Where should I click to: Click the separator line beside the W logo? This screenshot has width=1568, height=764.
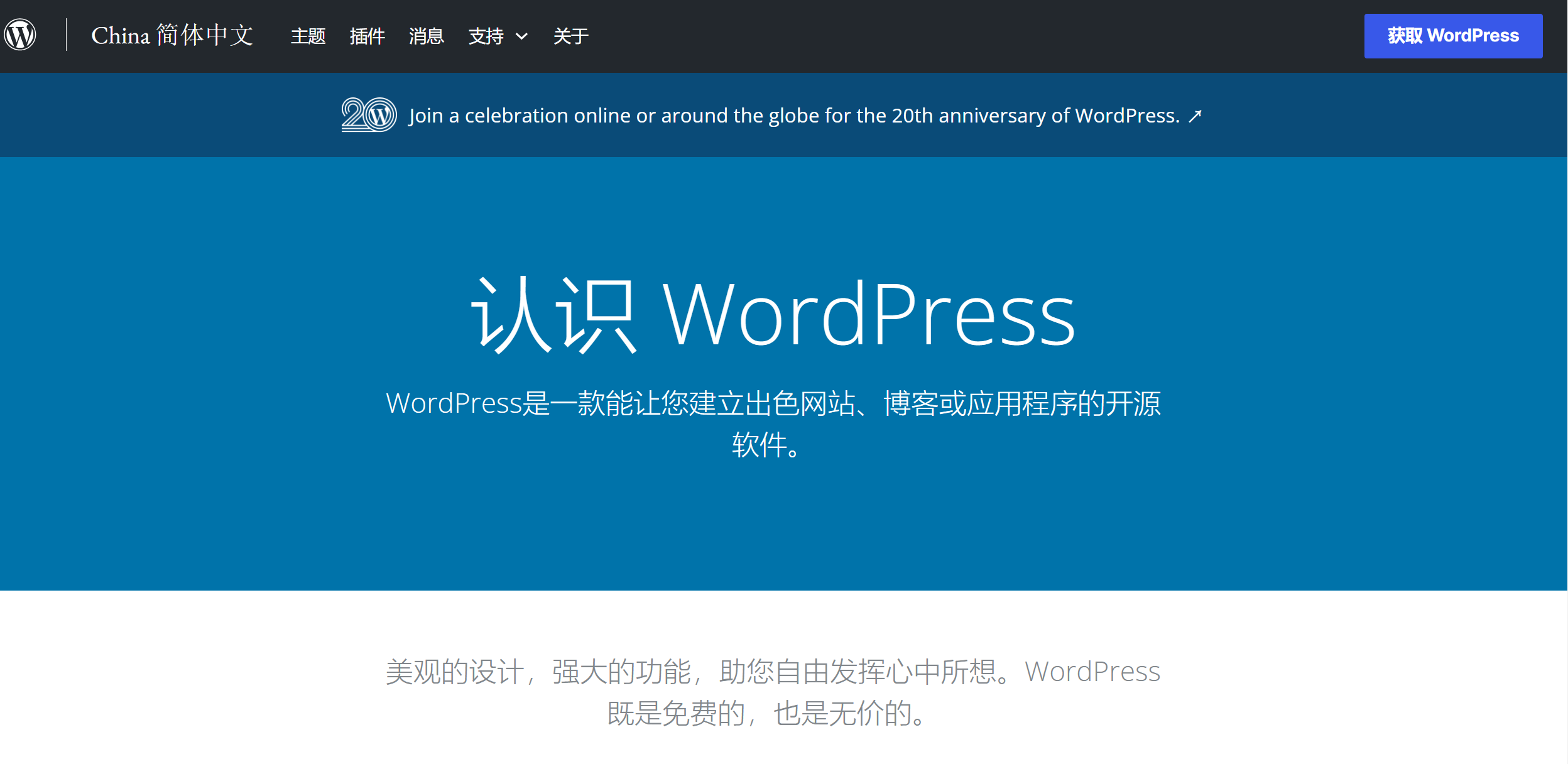[66, 35]
